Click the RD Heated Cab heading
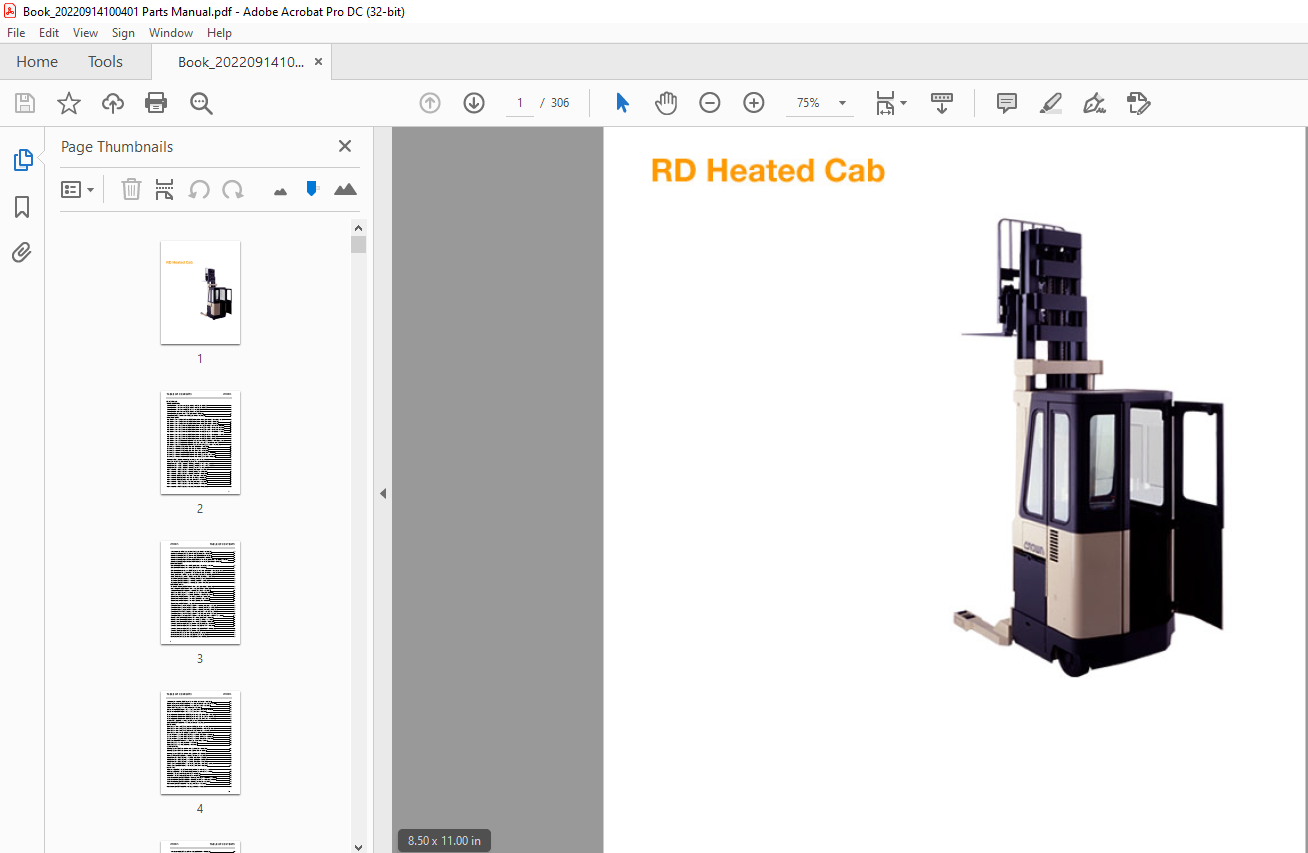1308x853 pixels. coord(768,171)
